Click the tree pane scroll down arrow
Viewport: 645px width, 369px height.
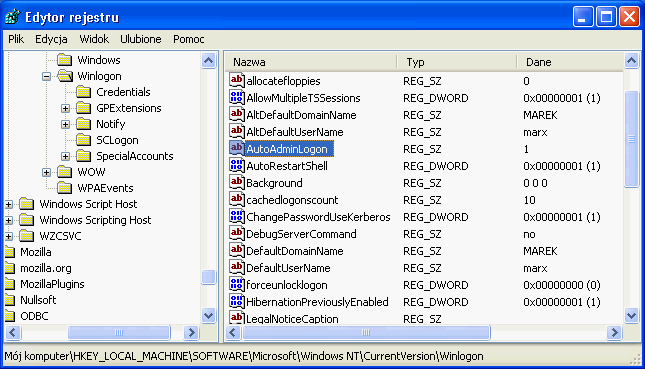pos(209,316)
